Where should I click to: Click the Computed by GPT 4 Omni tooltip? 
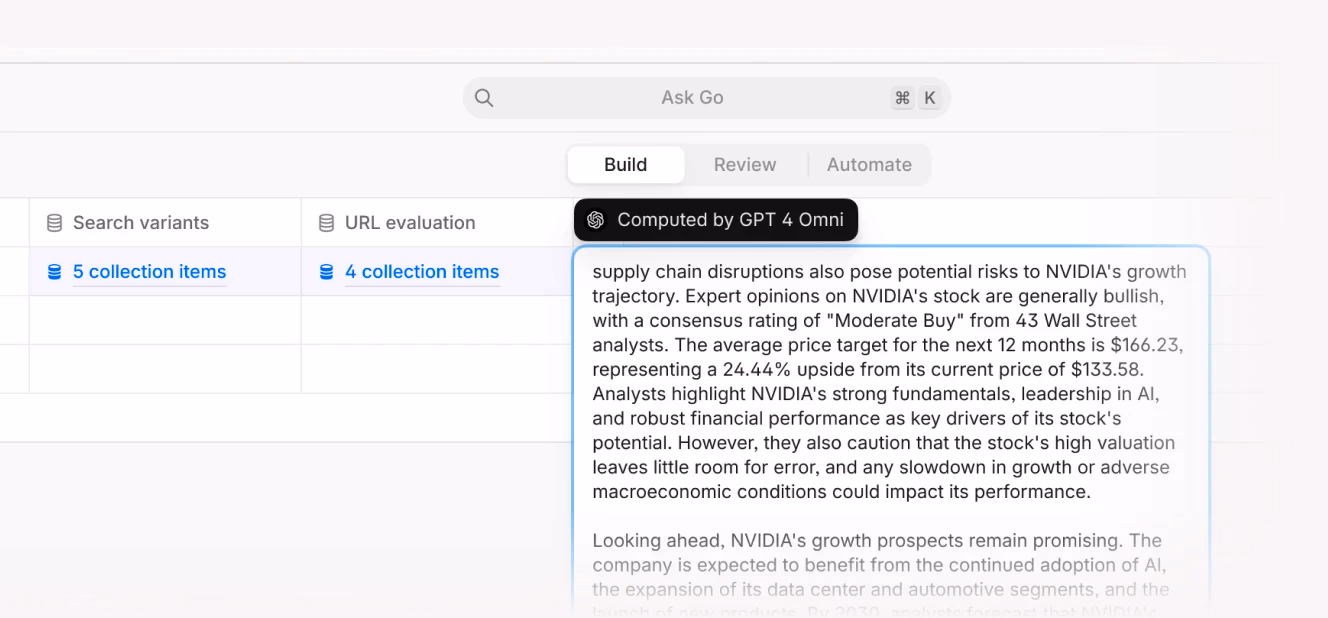(716, 220)
